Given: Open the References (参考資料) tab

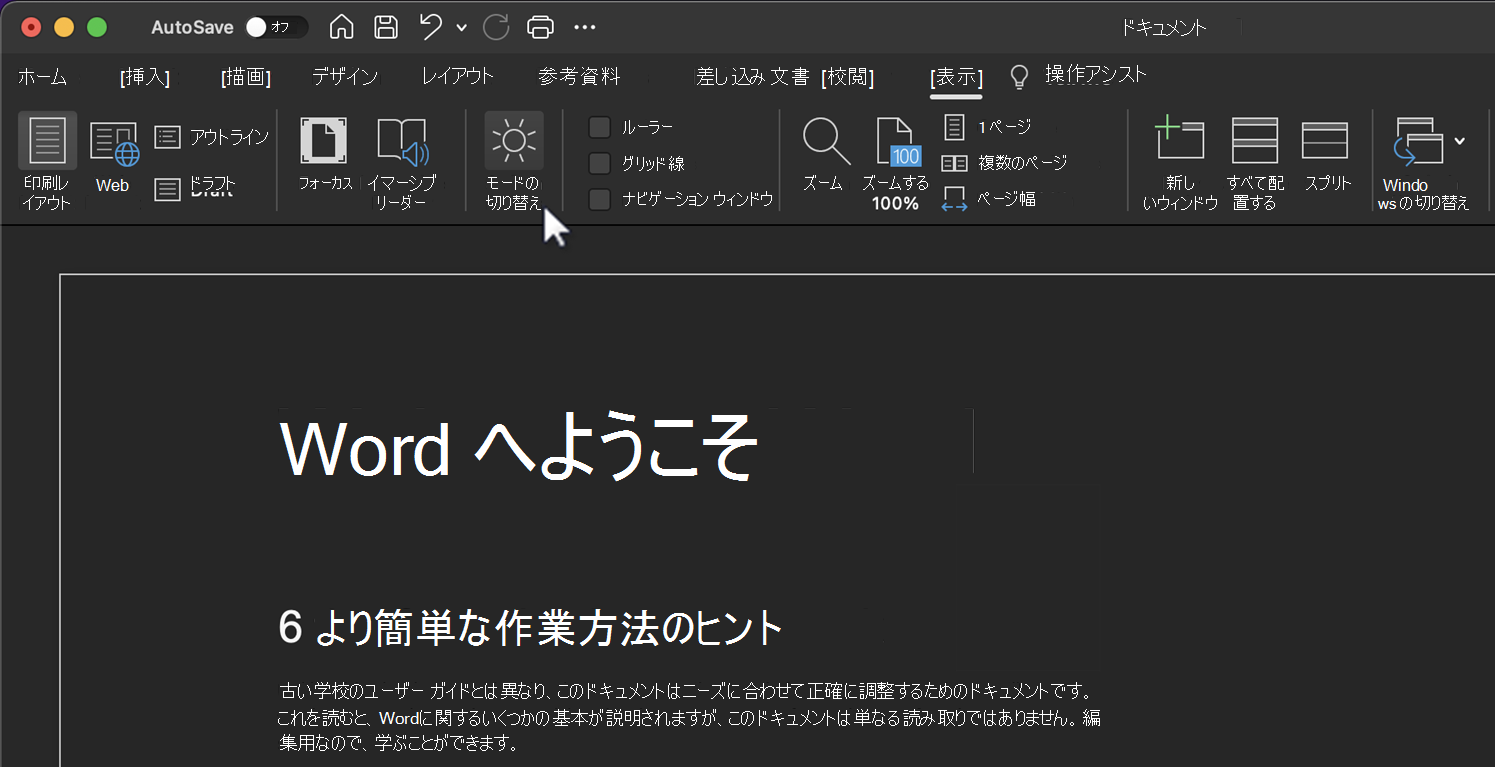Looking at the screenshot, I should 579,77.
